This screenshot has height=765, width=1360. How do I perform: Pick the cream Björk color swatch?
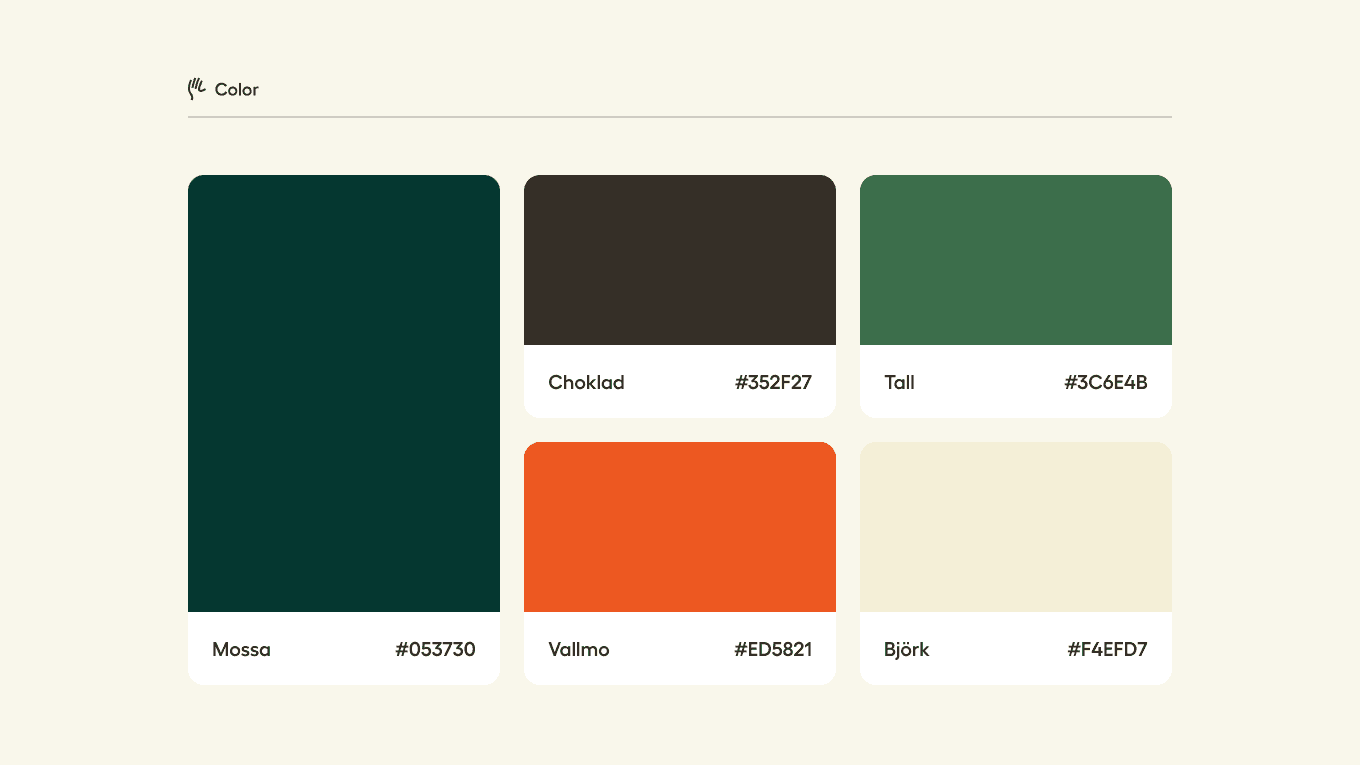[1016, 527]
